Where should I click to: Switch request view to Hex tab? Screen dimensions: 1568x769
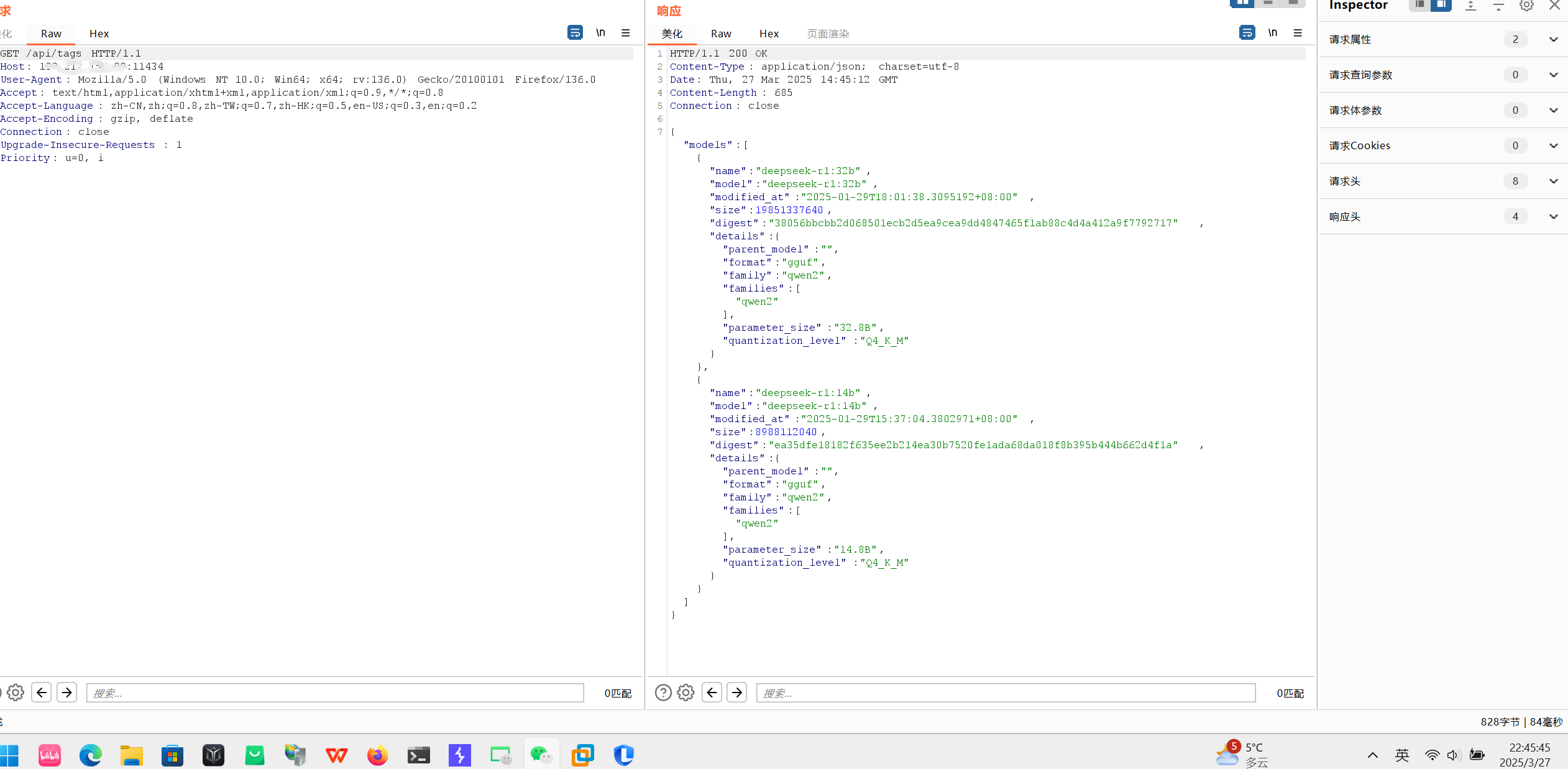tap(99, 34)
